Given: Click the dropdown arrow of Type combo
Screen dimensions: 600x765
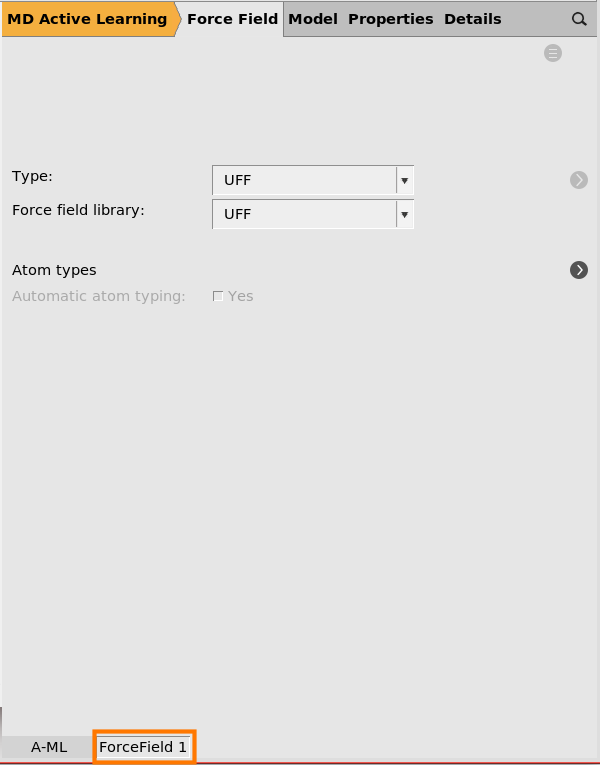Looking at the screenshot, I should click(404, 181).
